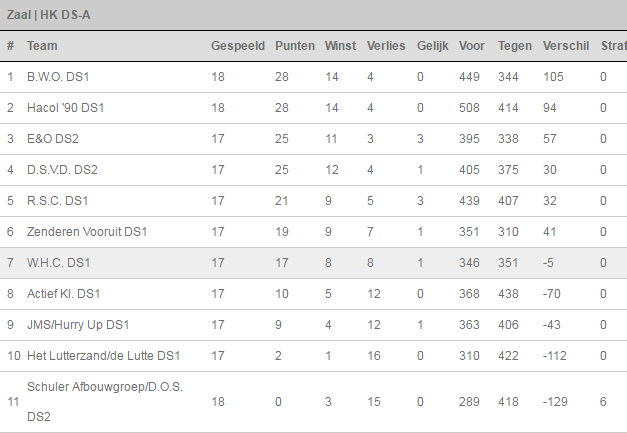This screenshot has height=433, width=627.
Task: Click the Tegen column header
Action: (515, 46)
